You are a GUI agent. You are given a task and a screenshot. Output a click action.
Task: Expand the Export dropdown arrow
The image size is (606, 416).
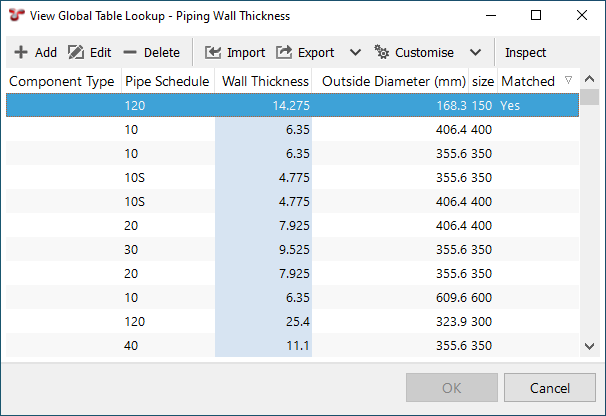(x=355, y=53)
